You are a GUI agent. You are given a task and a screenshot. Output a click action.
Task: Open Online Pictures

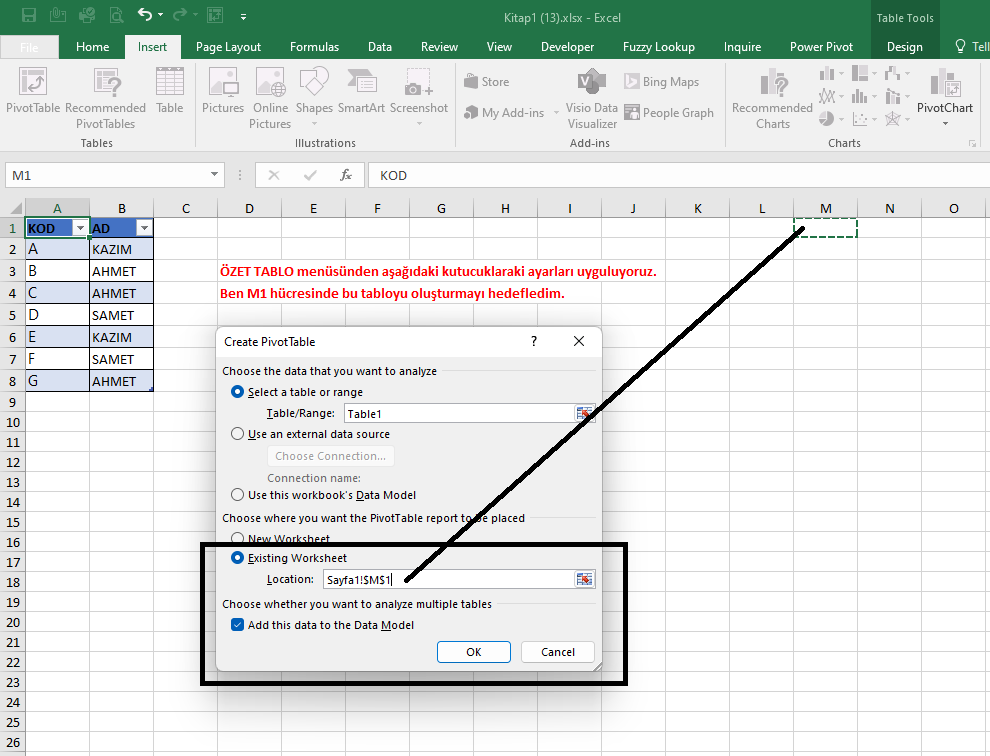(x=270, y=99)
